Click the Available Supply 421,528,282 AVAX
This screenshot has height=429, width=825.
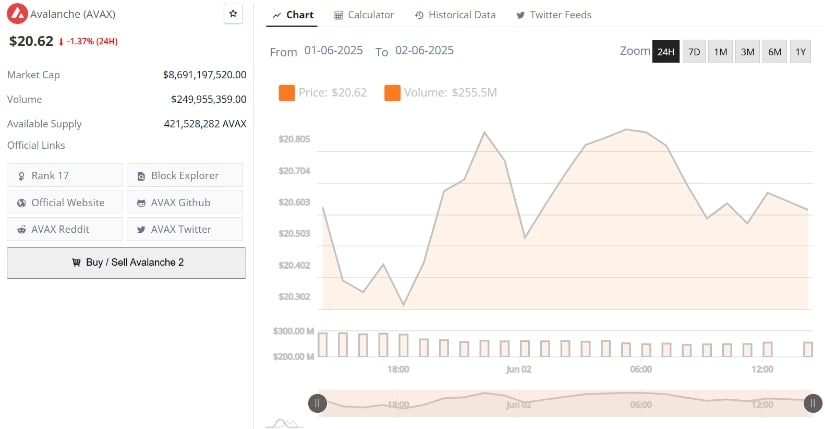click(x=205, y=124)
